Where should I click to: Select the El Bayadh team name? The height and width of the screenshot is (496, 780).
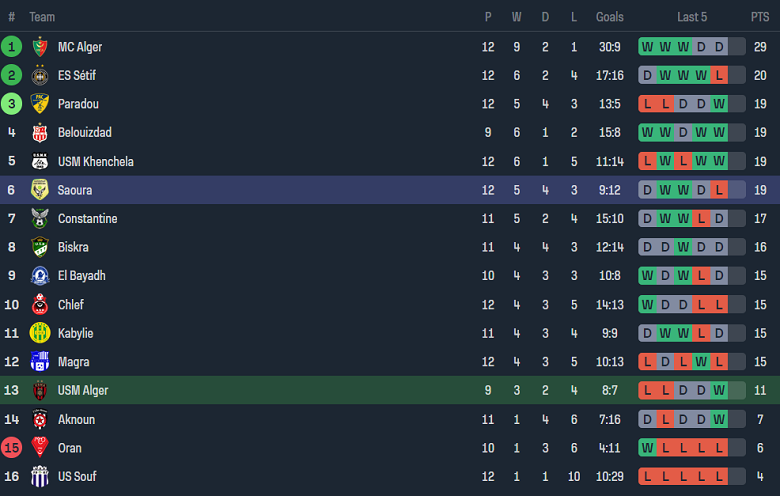(81, 276)
